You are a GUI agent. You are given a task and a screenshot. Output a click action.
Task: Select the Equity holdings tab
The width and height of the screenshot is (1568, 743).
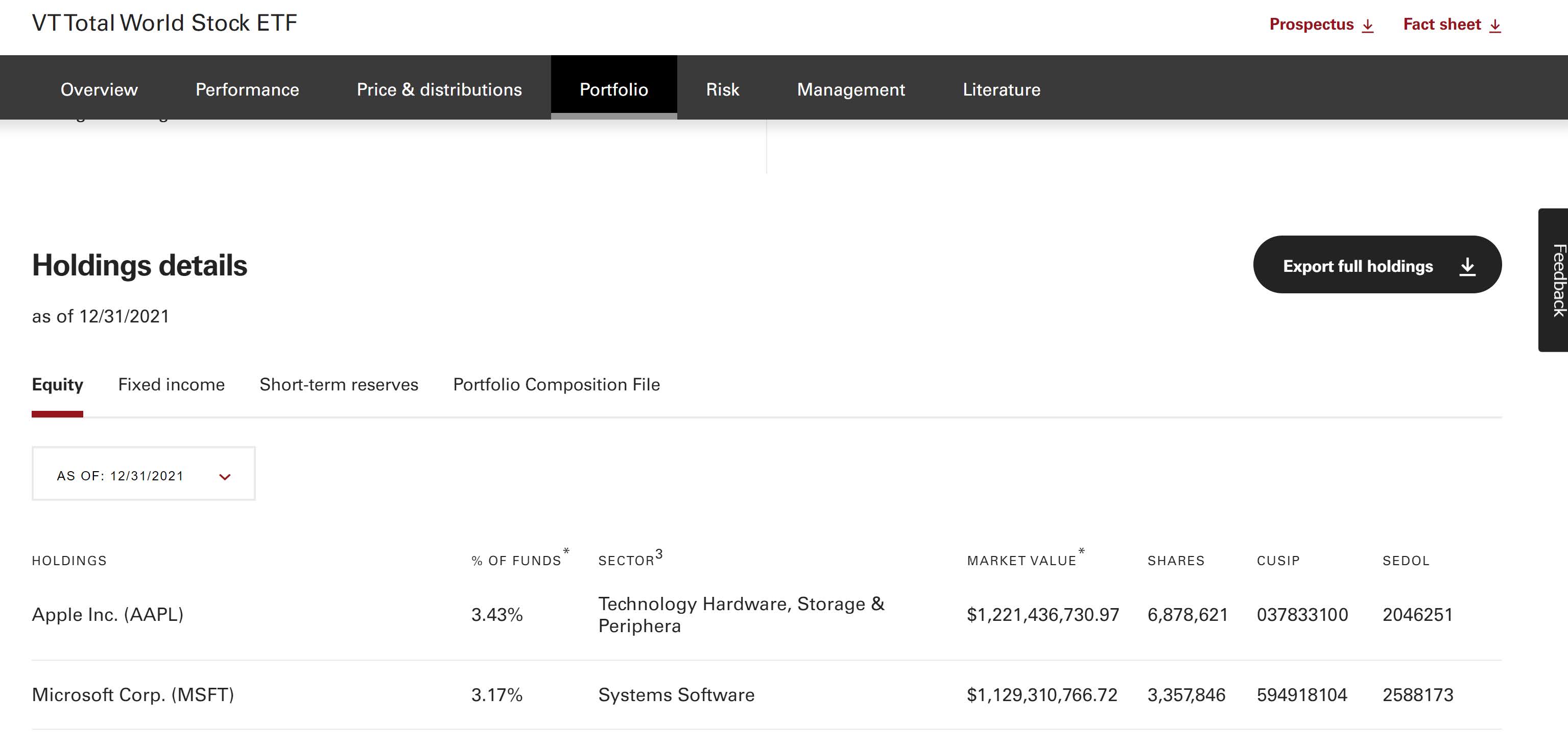coord(57,384)
